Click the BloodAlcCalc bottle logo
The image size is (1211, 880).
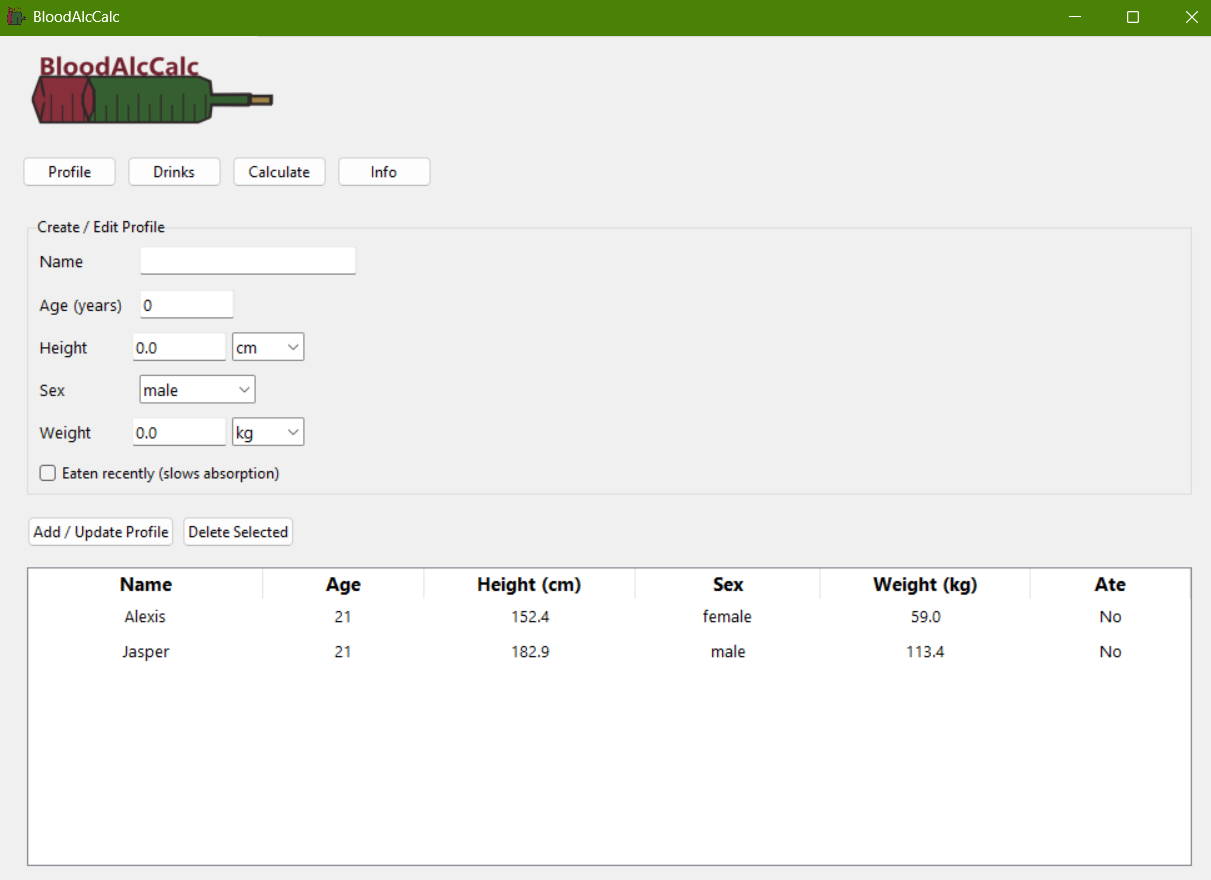(x=152, y=91)
